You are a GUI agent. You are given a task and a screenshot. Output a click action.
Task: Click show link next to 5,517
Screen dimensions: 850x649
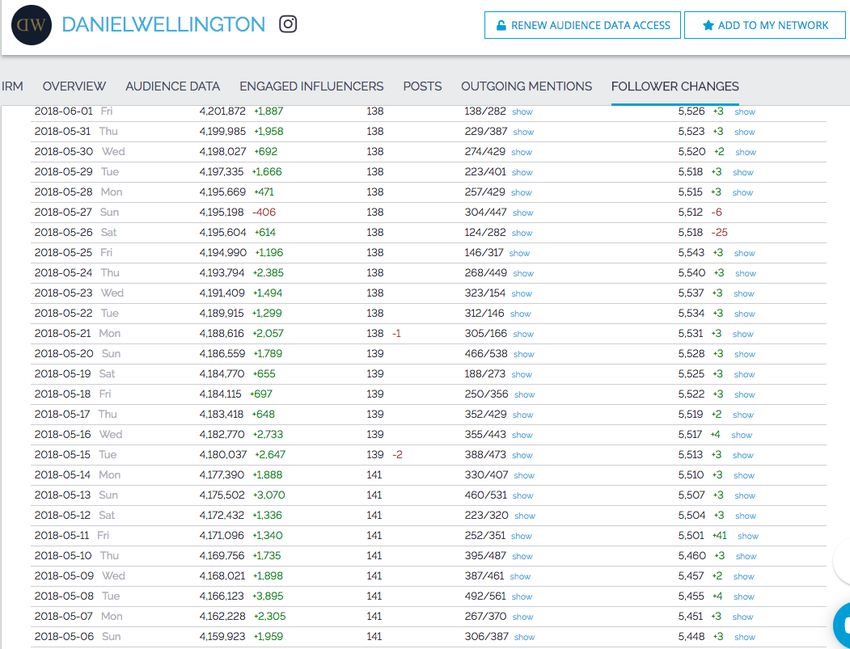(742, 435)
